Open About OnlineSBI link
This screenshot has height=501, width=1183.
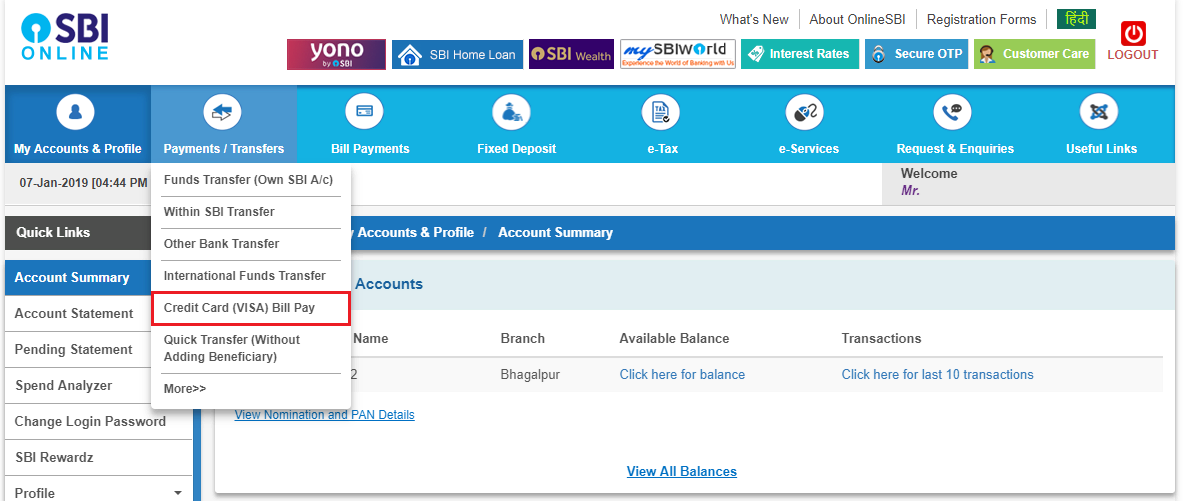click(x=857, y=20)
